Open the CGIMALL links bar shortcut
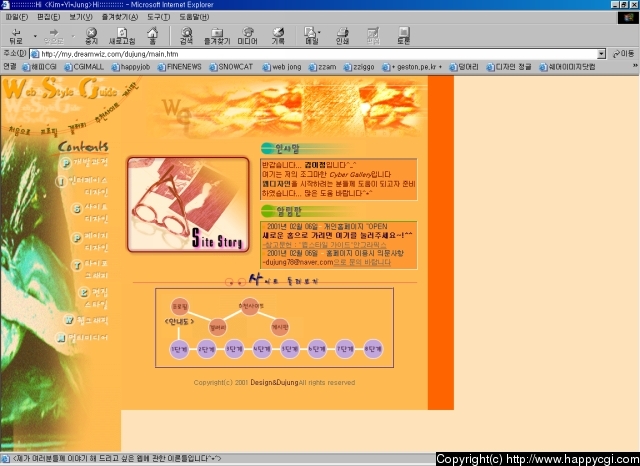 point(84,67)
